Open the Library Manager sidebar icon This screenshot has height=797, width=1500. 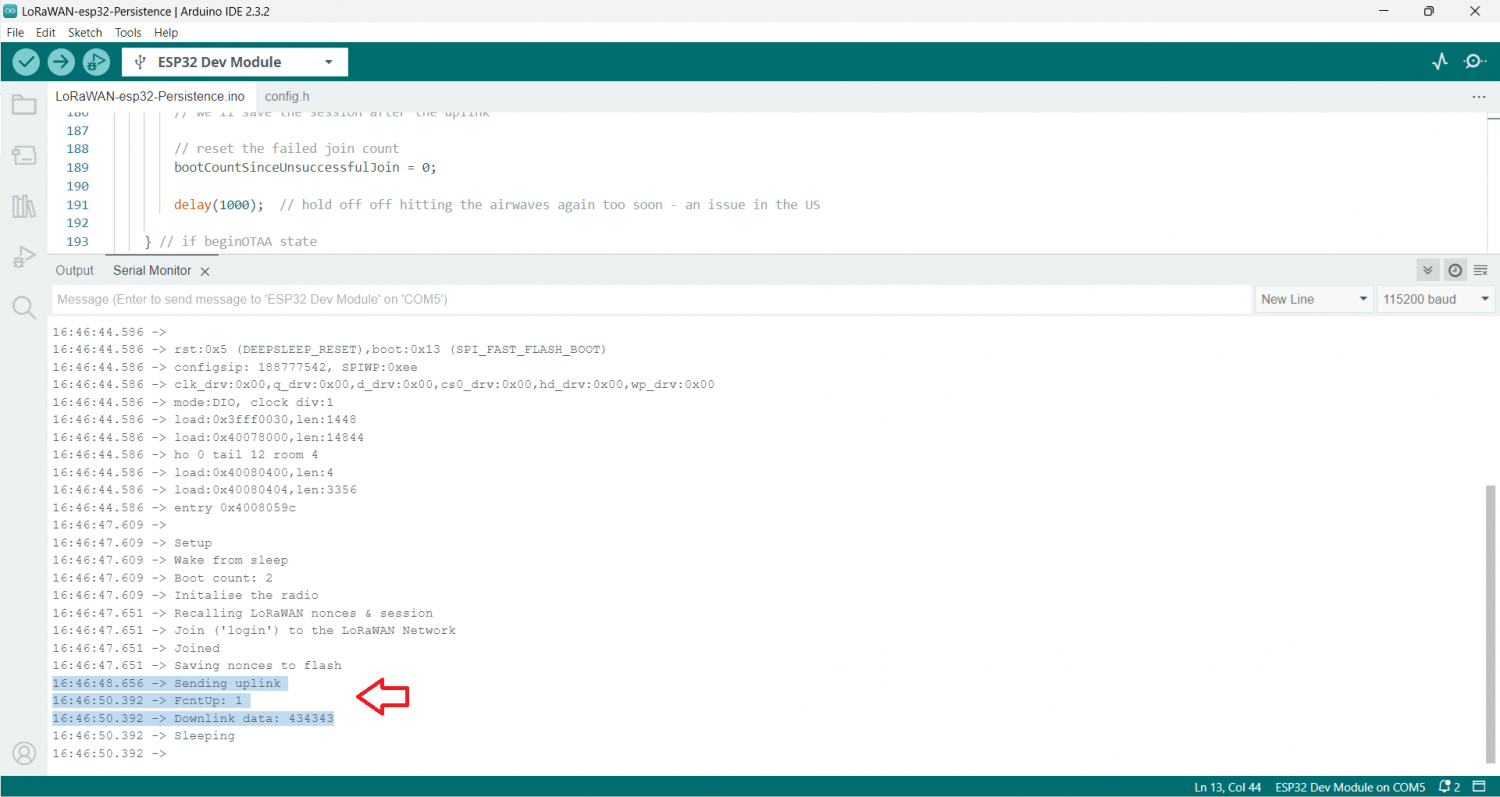[x=23, y=206]
